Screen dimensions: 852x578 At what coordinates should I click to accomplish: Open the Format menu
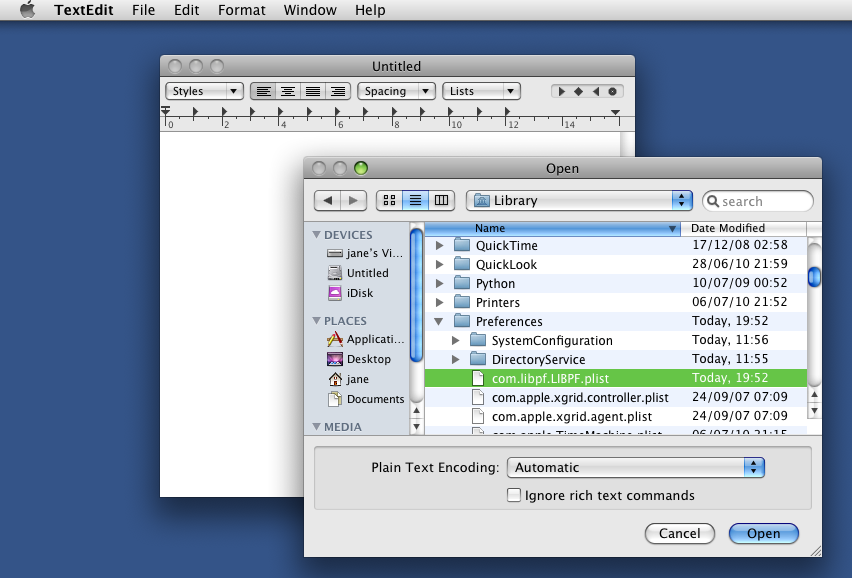coord(242,10)
